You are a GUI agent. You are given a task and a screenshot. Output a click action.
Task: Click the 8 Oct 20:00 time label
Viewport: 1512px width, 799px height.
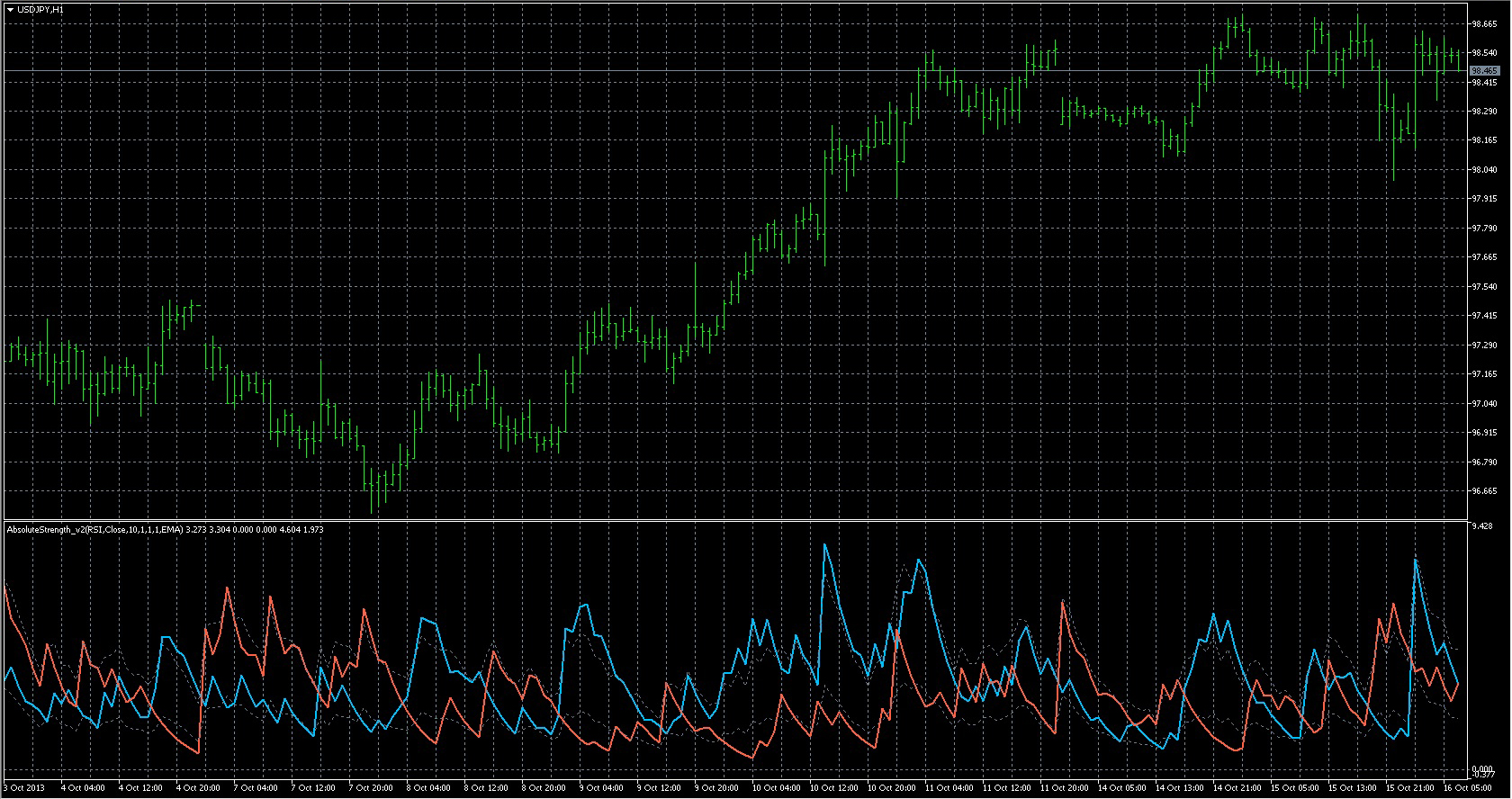click(x=544, y=788)
